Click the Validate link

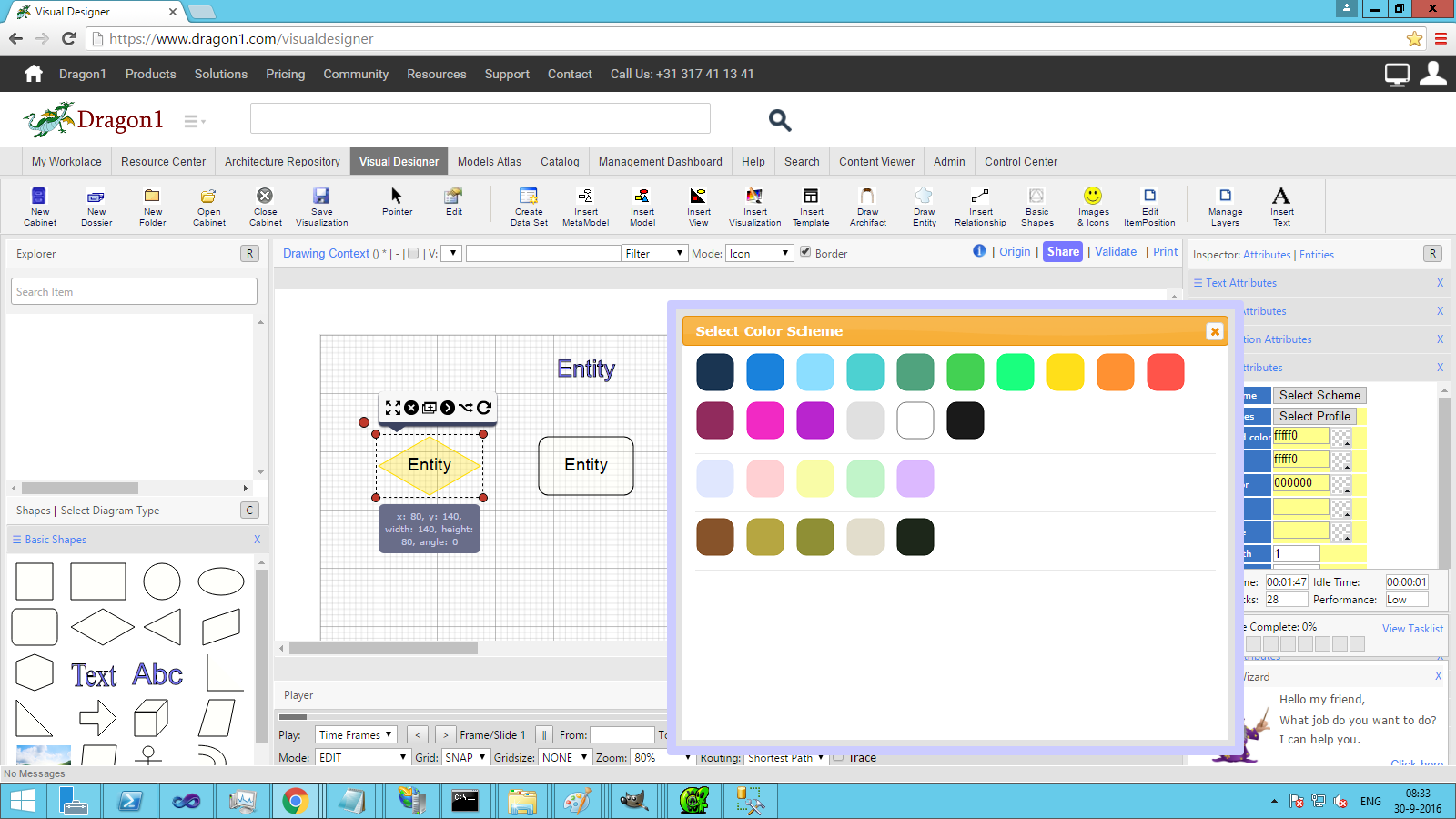click(1116, 252)
